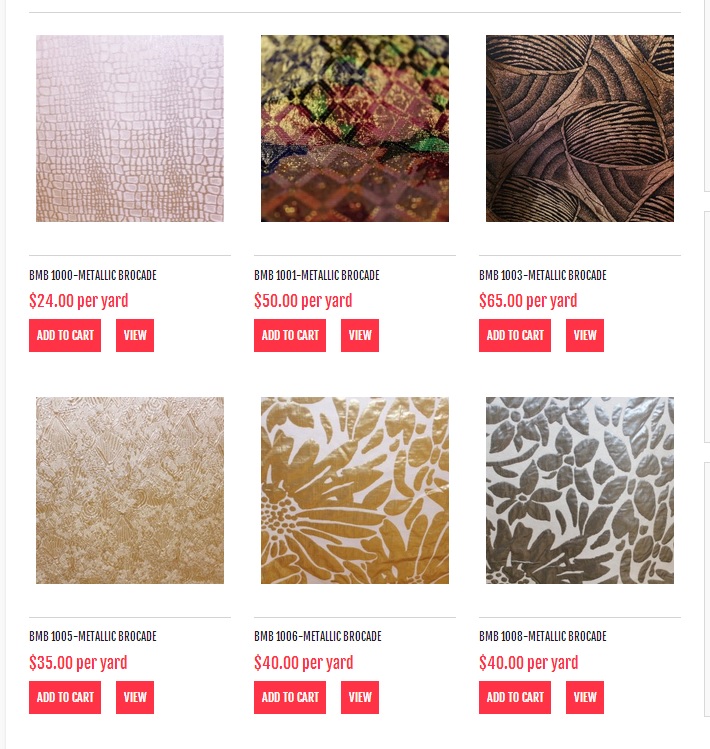The width and height of the screenshot is (710, 749).
Task: Add BMB 1000 Metallic Brocade to cart
Action: [65, 335]
